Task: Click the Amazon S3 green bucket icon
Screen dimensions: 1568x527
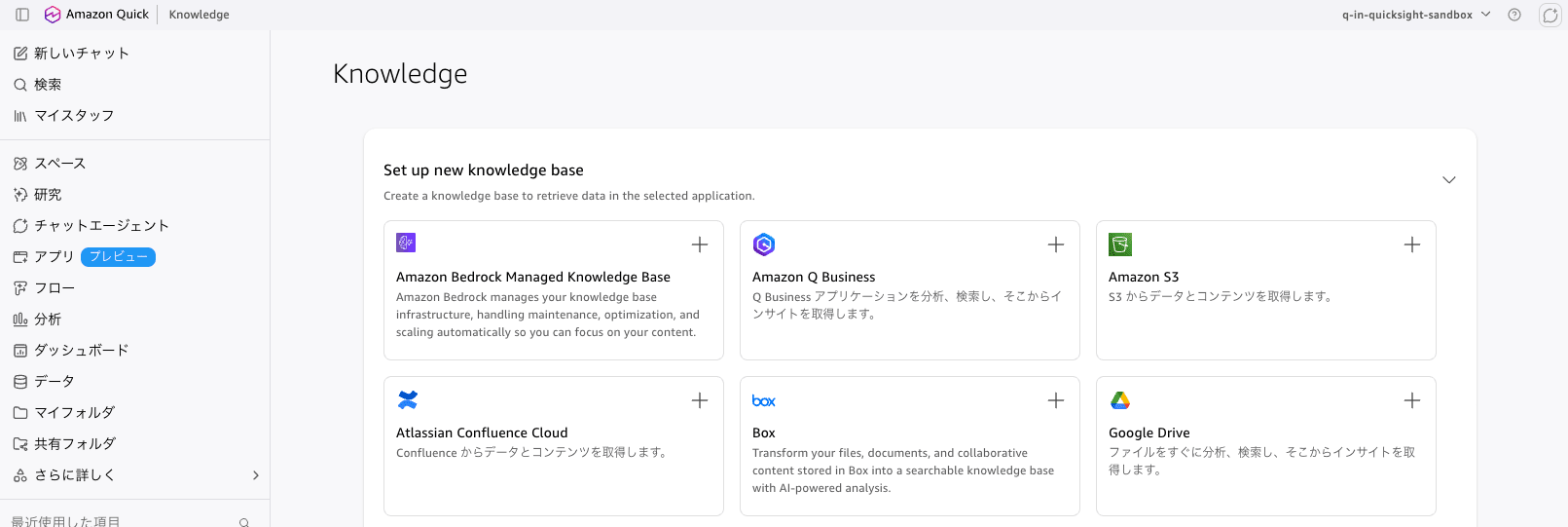Action: pyautogui.click(x=1120, y=245)
